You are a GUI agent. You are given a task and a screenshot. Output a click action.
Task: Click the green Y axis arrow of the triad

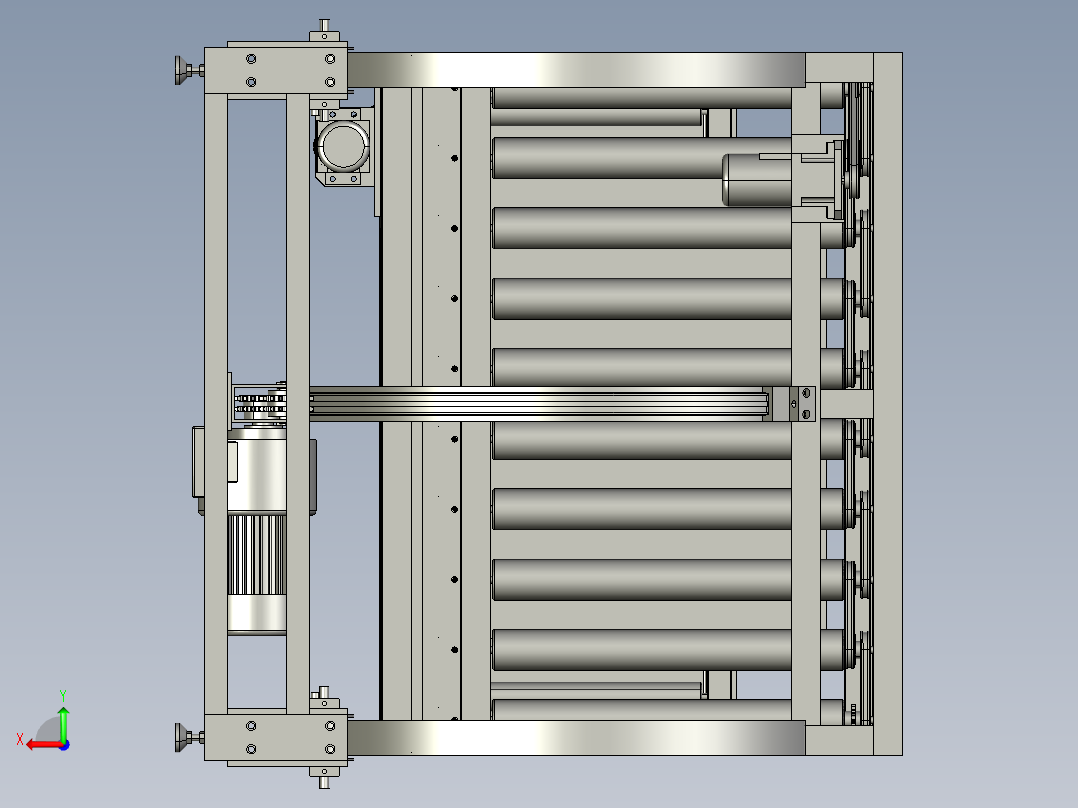[x=63, y=724]
